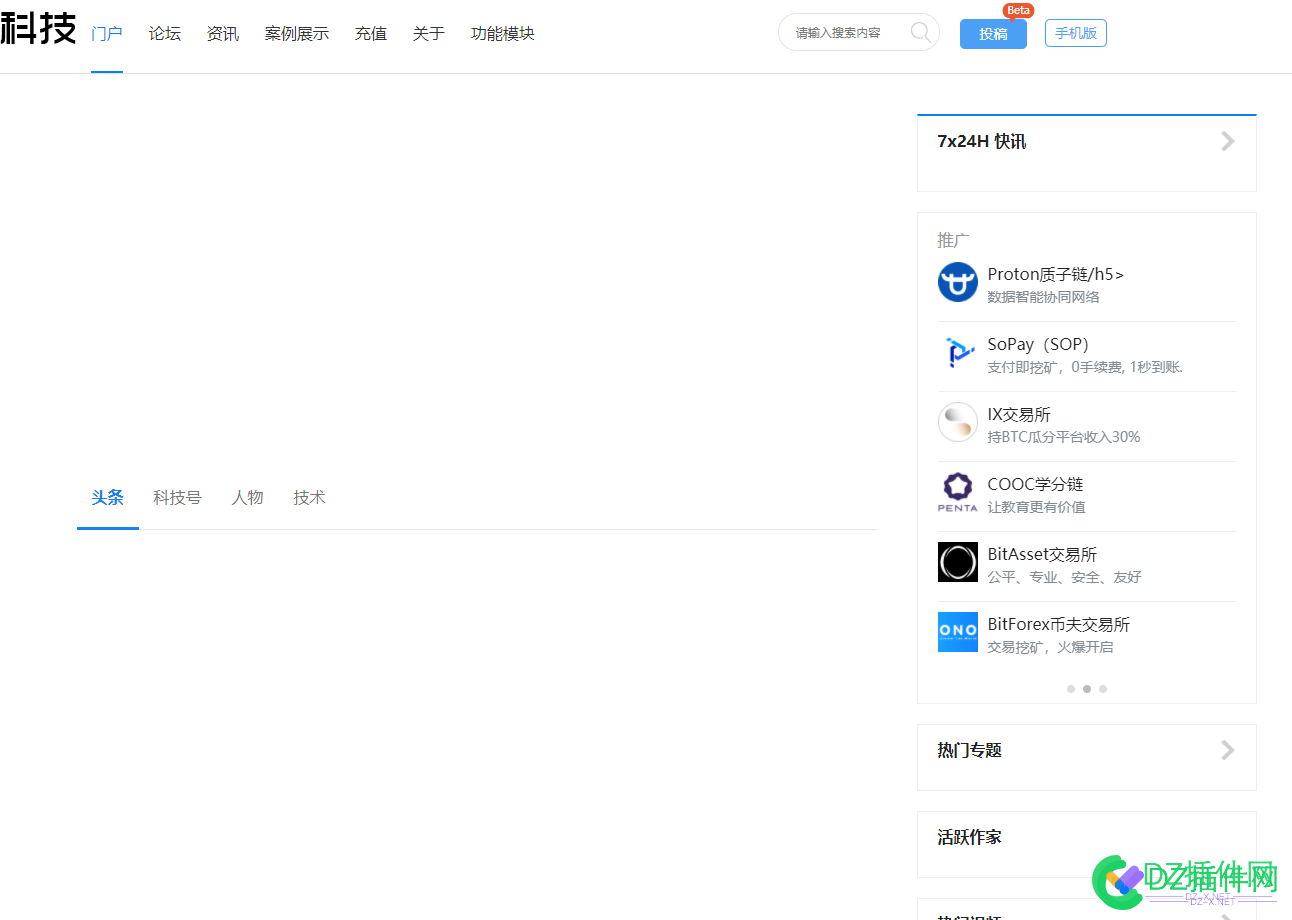Image resolution: width=1292 pixels, height=920 pixels.
Task: Switch to the 人物 tab
Action: 248,498
